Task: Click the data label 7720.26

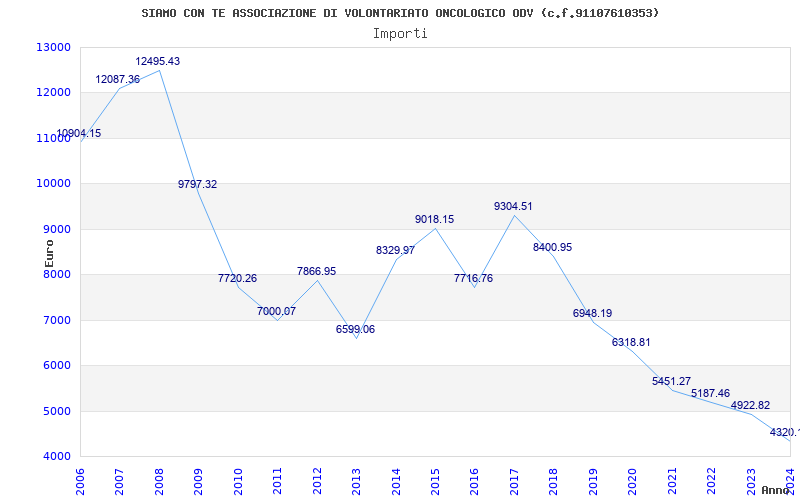Action: click(237, 279)
